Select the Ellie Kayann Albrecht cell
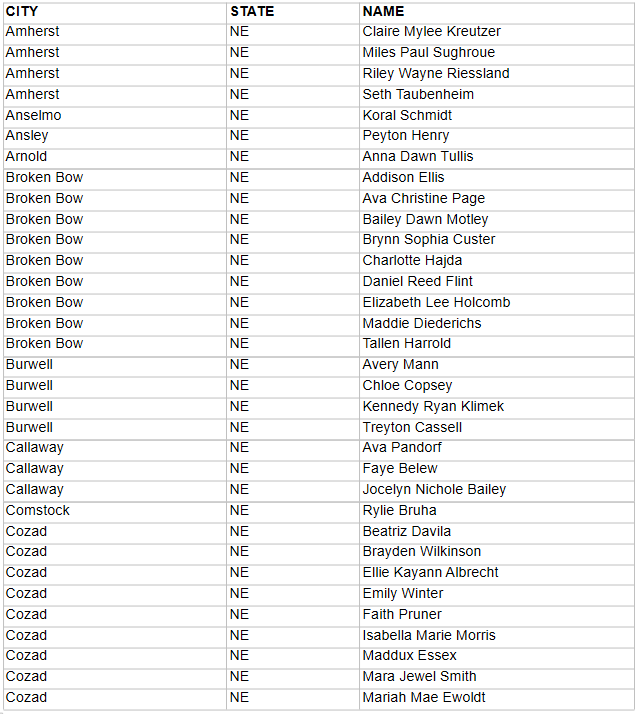 tap(430, 573)
